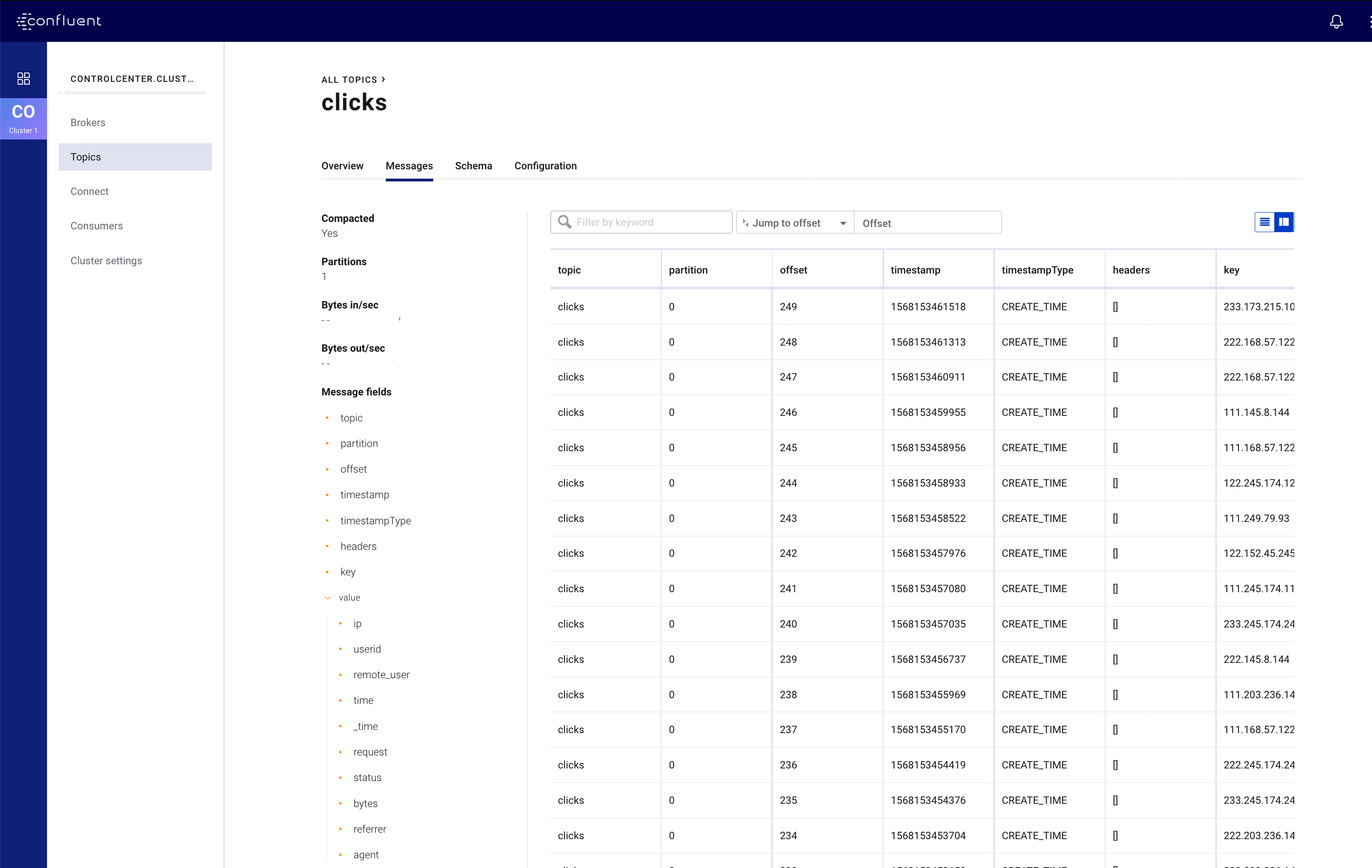
Task: Open Connect in sidebar
Action: [89, 191]
